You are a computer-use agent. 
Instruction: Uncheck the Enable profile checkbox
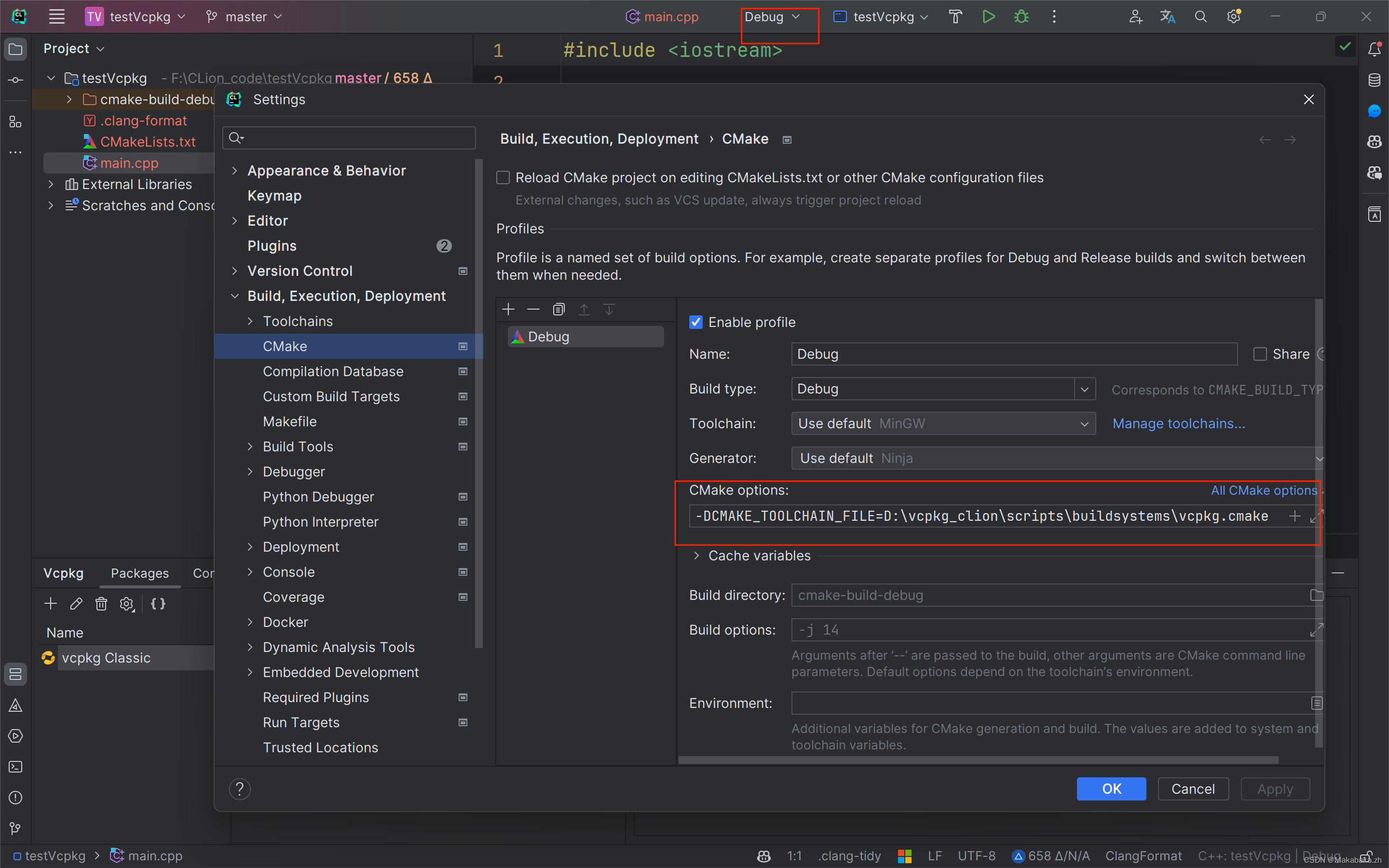(x=696, y=323)
